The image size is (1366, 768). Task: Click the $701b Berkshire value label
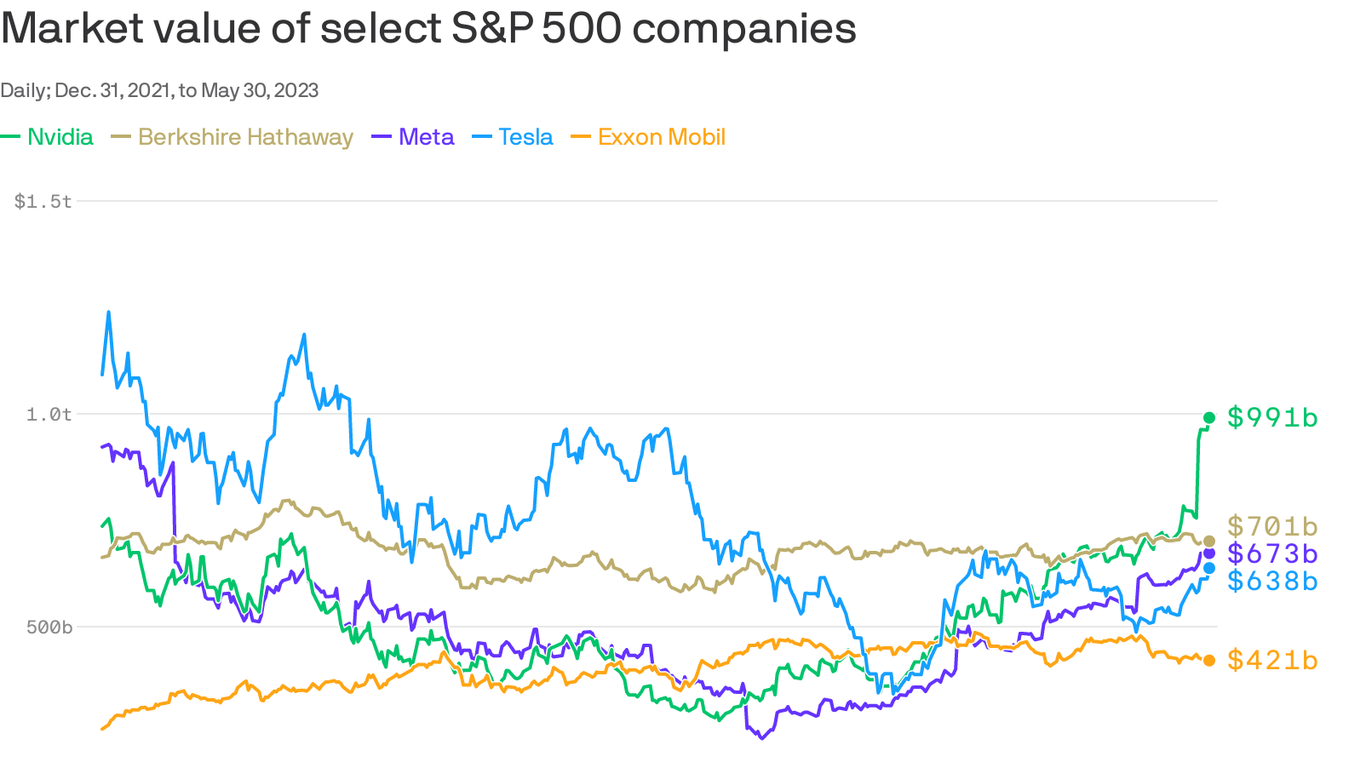click(x=1272, y=526)
